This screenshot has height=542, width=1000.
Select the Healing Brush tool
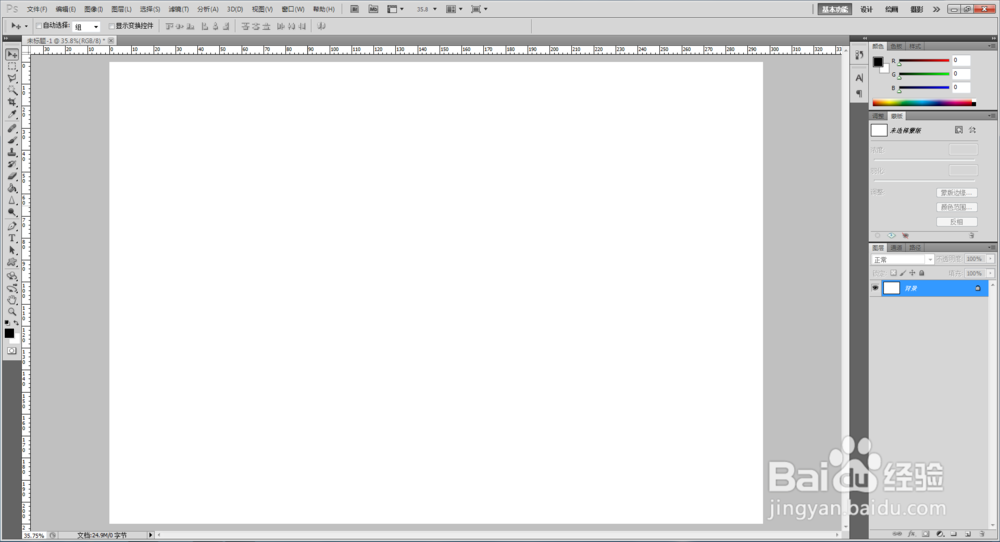tap(11, 128)
